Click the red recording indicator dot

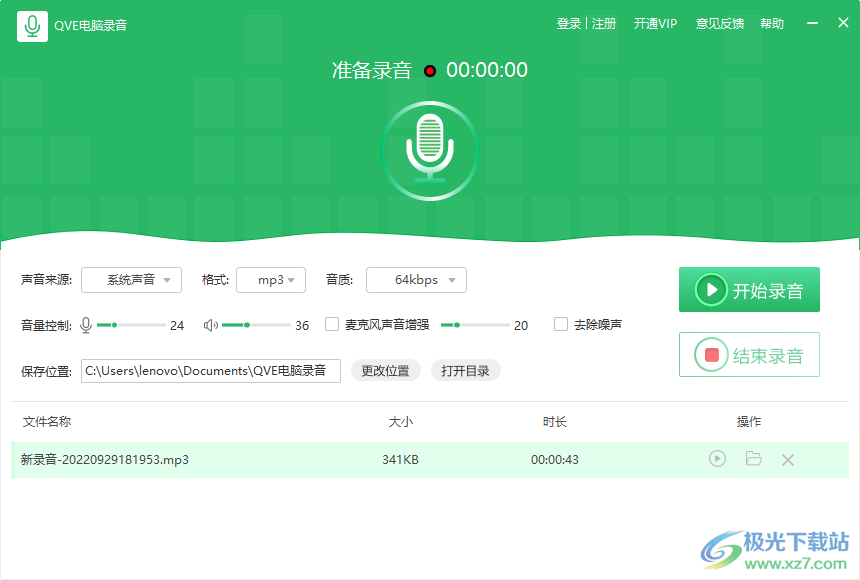click(x=430, y=70)
